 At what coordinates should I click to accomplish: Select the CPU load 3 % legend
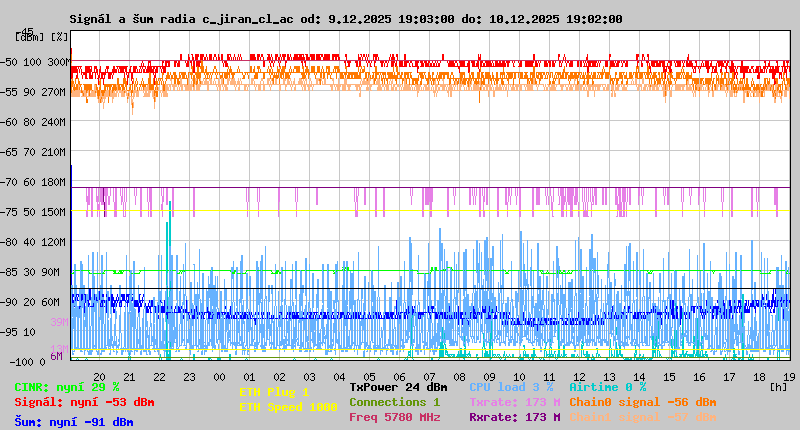click(510, 386)
